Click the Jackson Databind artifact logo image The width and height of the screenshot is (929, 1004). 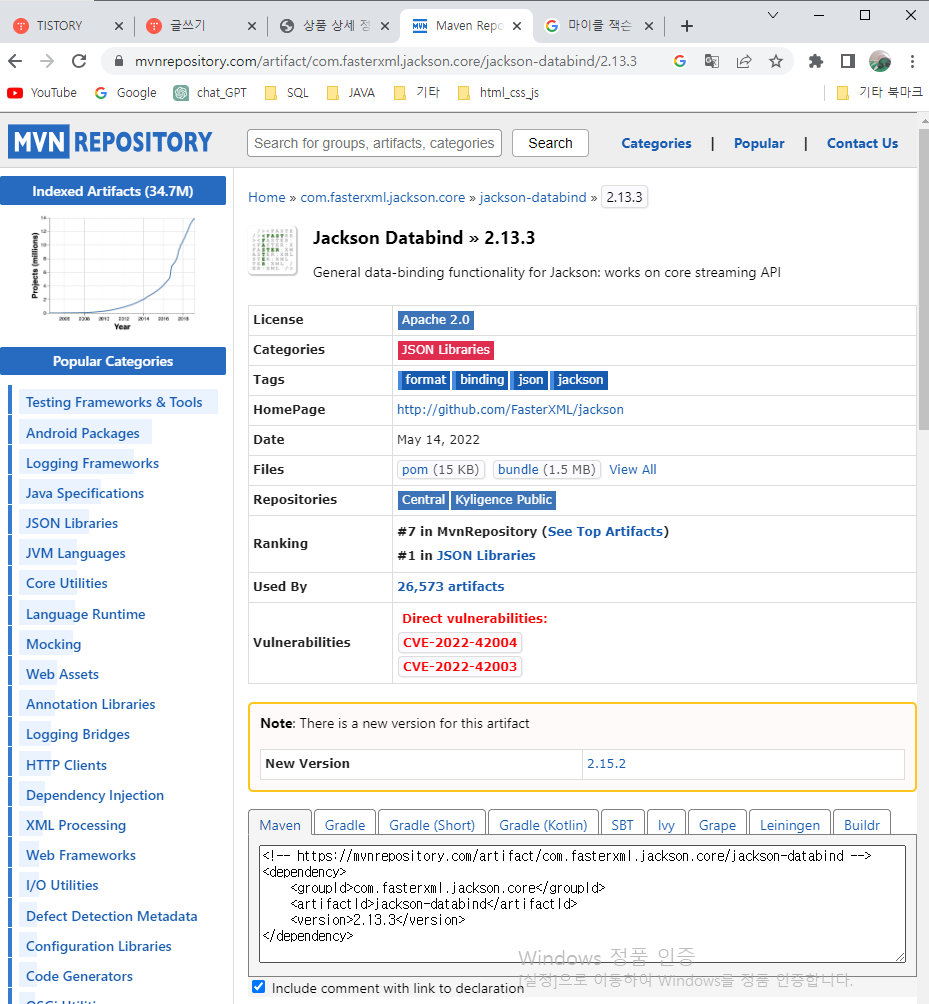[273, 251]
